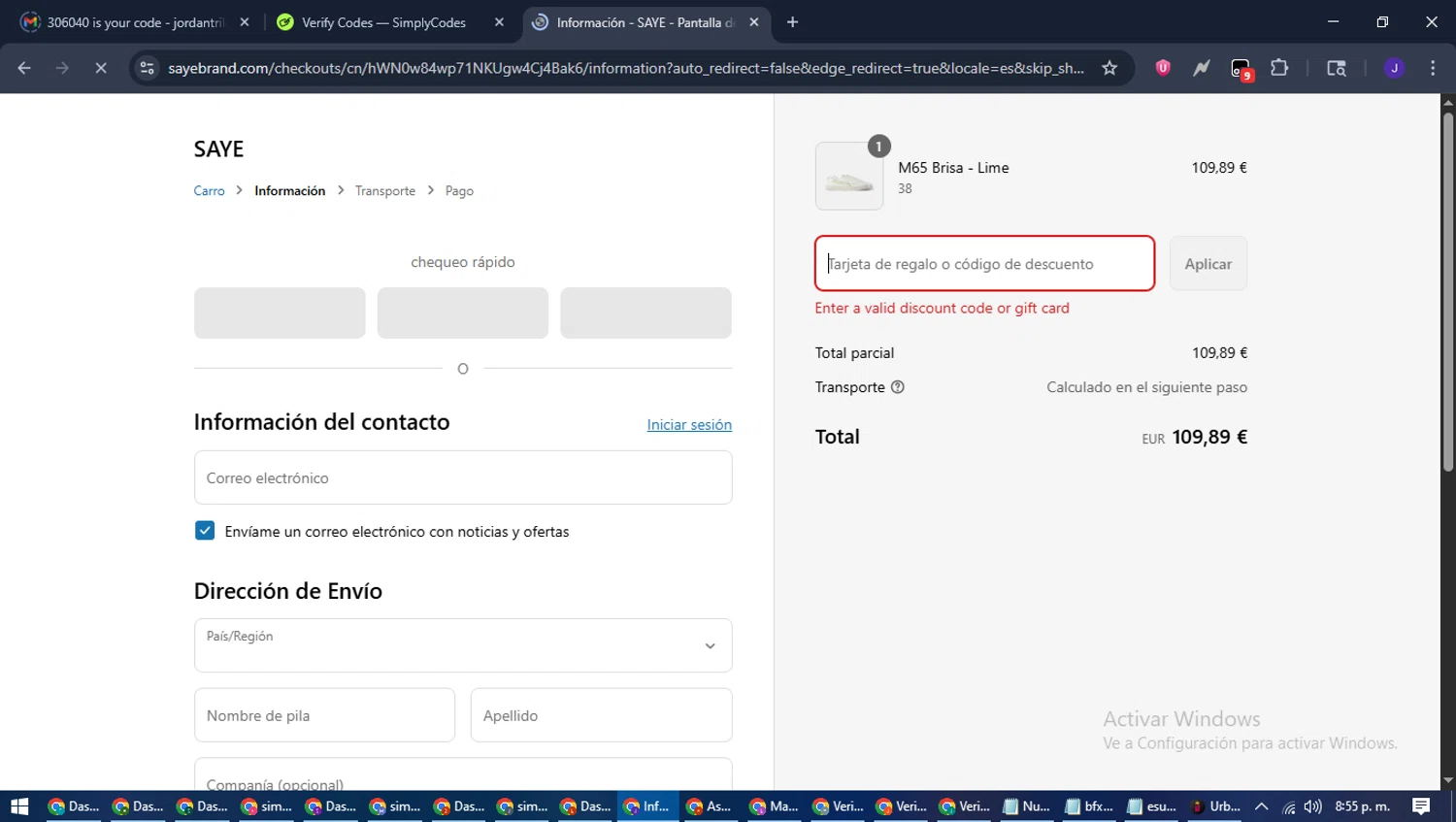Switch to the '306040 is your code' Gmail tab
This screenshot has height=822, width=1456.
[x=136, y=22]
